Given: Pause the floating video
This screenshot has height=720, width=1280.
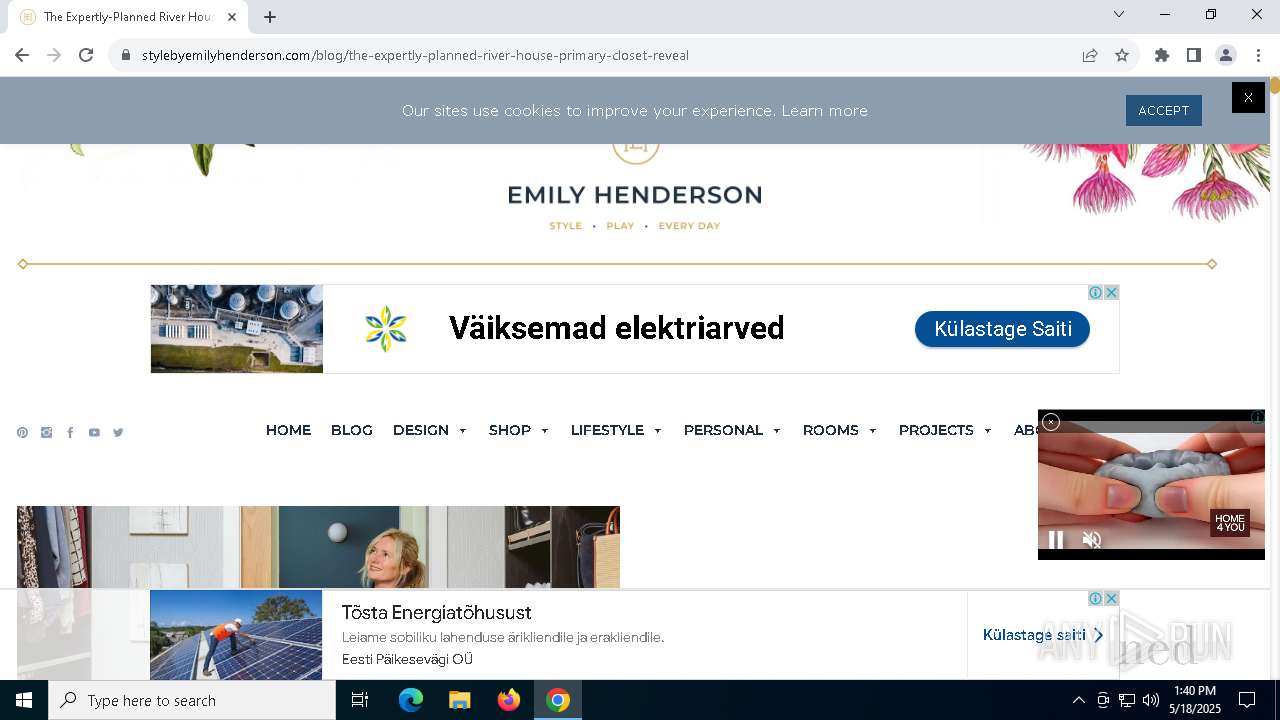Looking at the screenshot, I should 1056,540.
